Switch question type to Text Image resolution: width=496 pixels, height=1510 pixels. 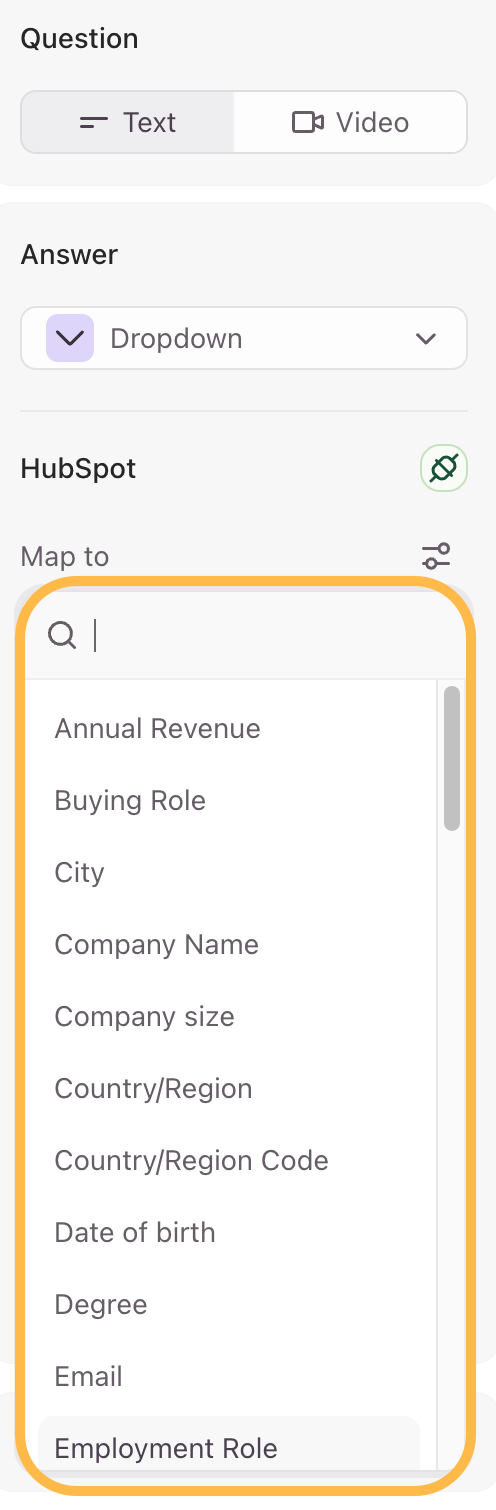pos(127,122)
